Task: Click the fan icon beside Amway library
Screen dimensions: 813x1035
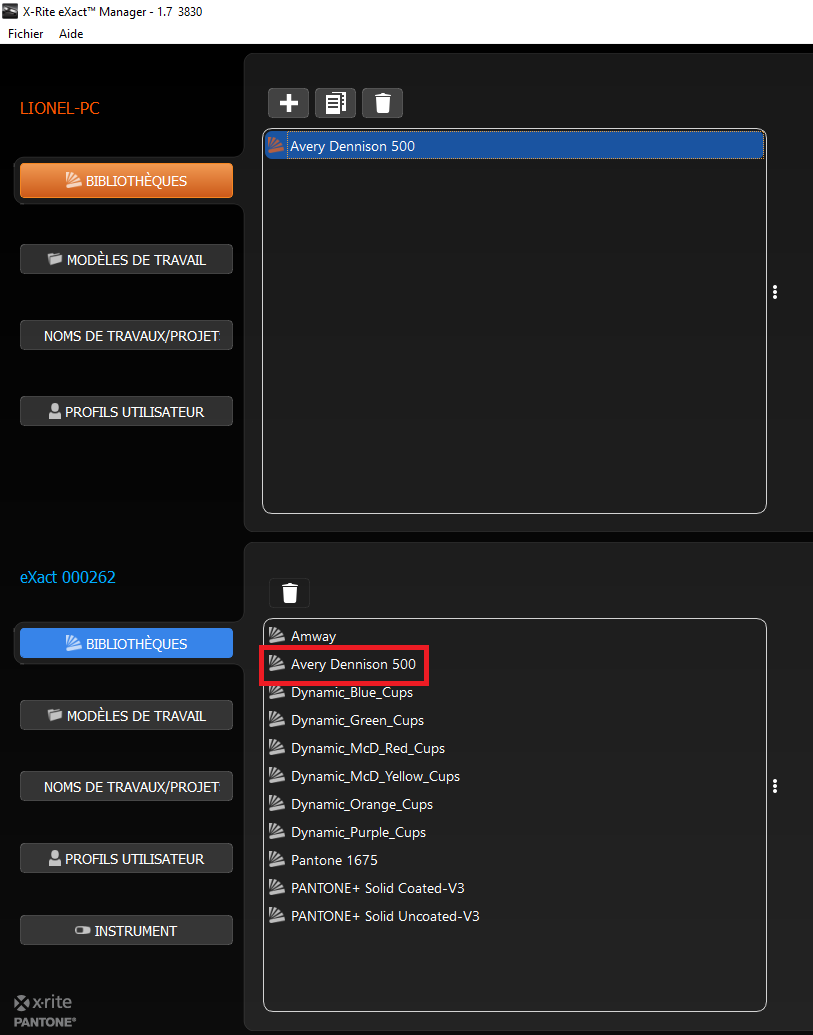Action: tap(276, 636)
